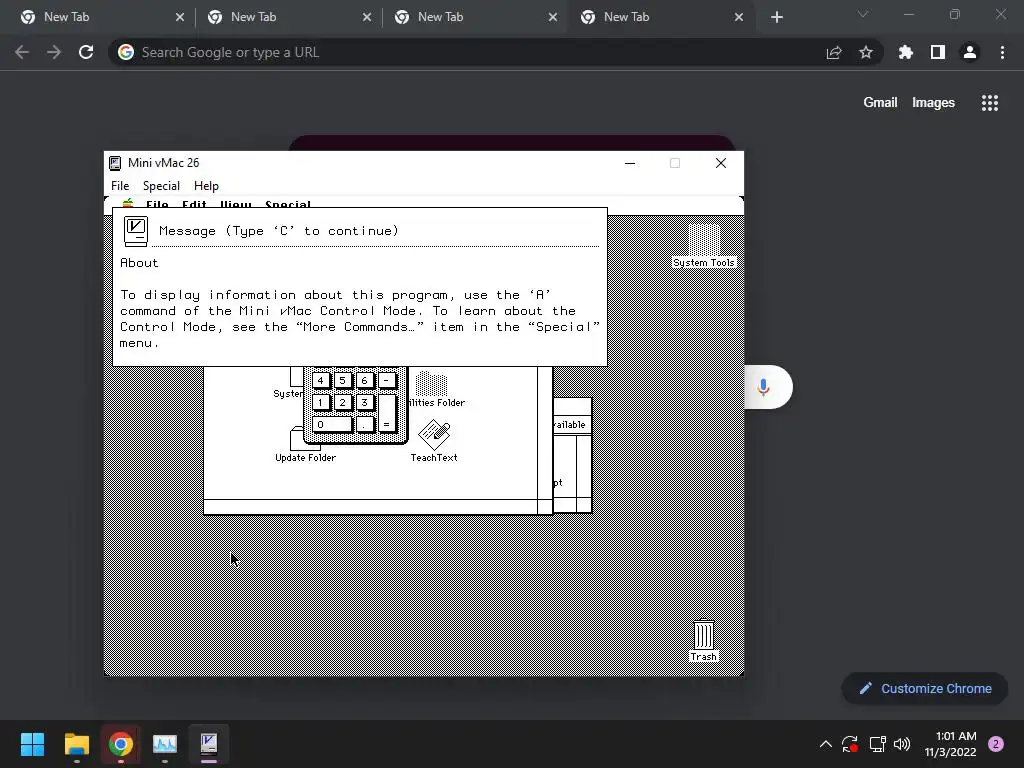This screenshot has height=768, width=1024.
Task: Click calculator key 3
Action: click(x=364, y=402)
